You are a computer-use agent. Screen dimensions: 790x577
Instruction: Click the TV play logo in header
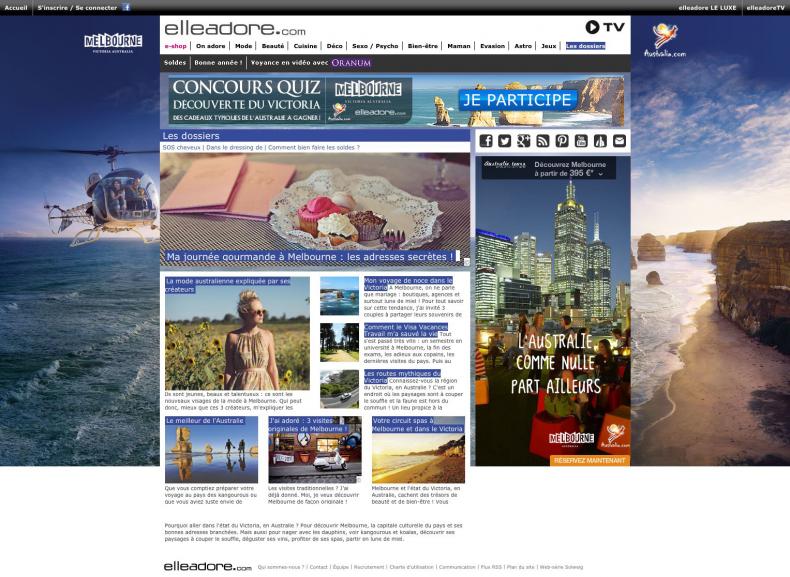point(605,27)
